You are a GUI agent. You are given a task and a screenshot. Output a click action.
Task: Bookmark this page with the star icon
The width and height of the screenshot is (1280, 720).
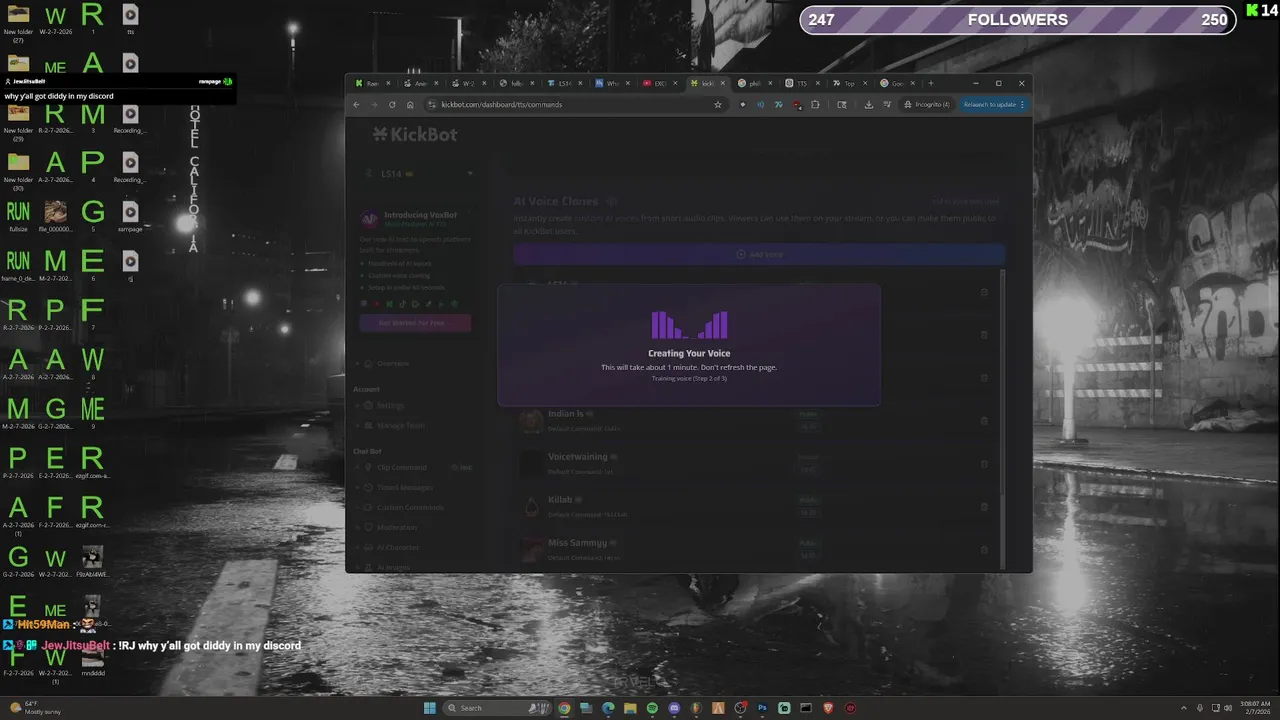718,104
